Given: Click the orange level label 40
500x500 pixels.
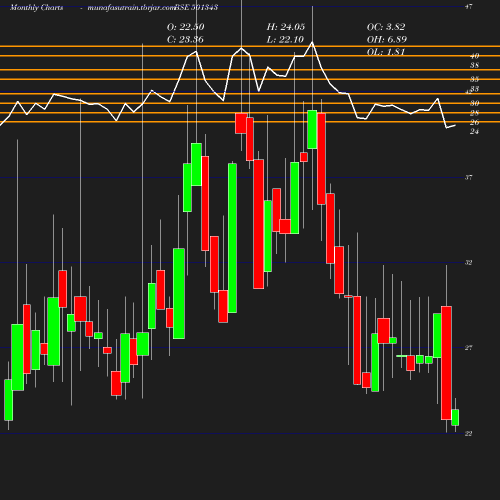Looking at the screenshot, I should click(475, 56).
